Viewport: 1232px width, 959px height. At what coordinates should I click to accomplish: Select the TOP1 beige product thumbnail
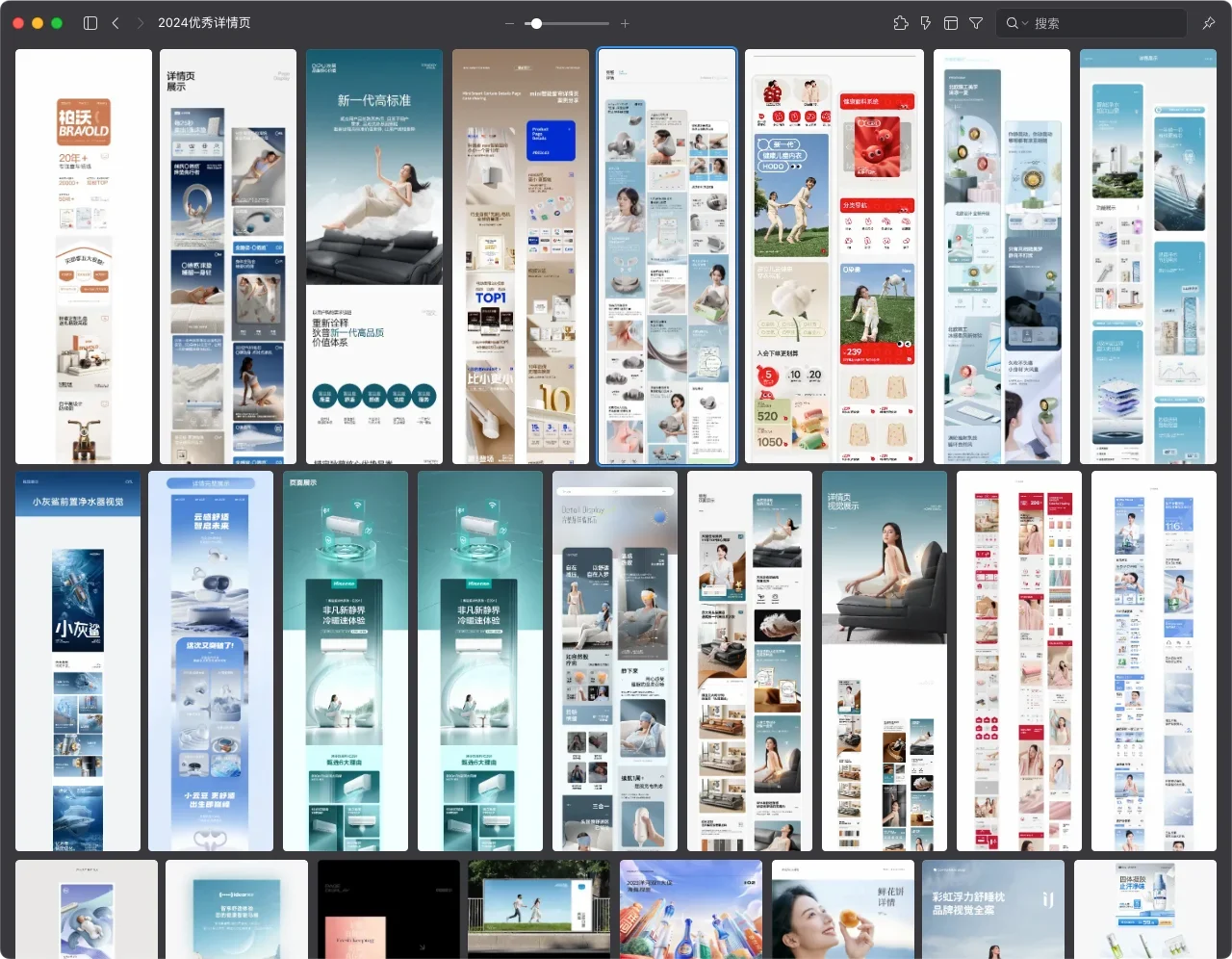(x=521, y=257)
